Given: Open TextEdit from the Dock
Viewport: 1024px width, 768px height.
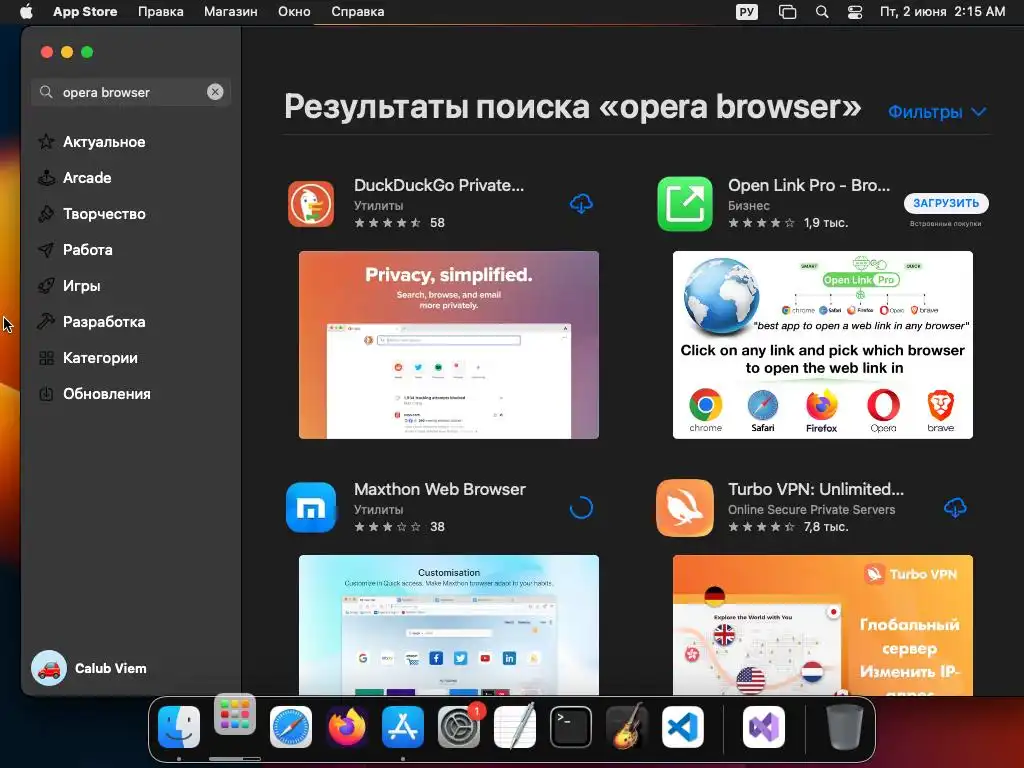Looking at the screenshot, I should (515, 727).
